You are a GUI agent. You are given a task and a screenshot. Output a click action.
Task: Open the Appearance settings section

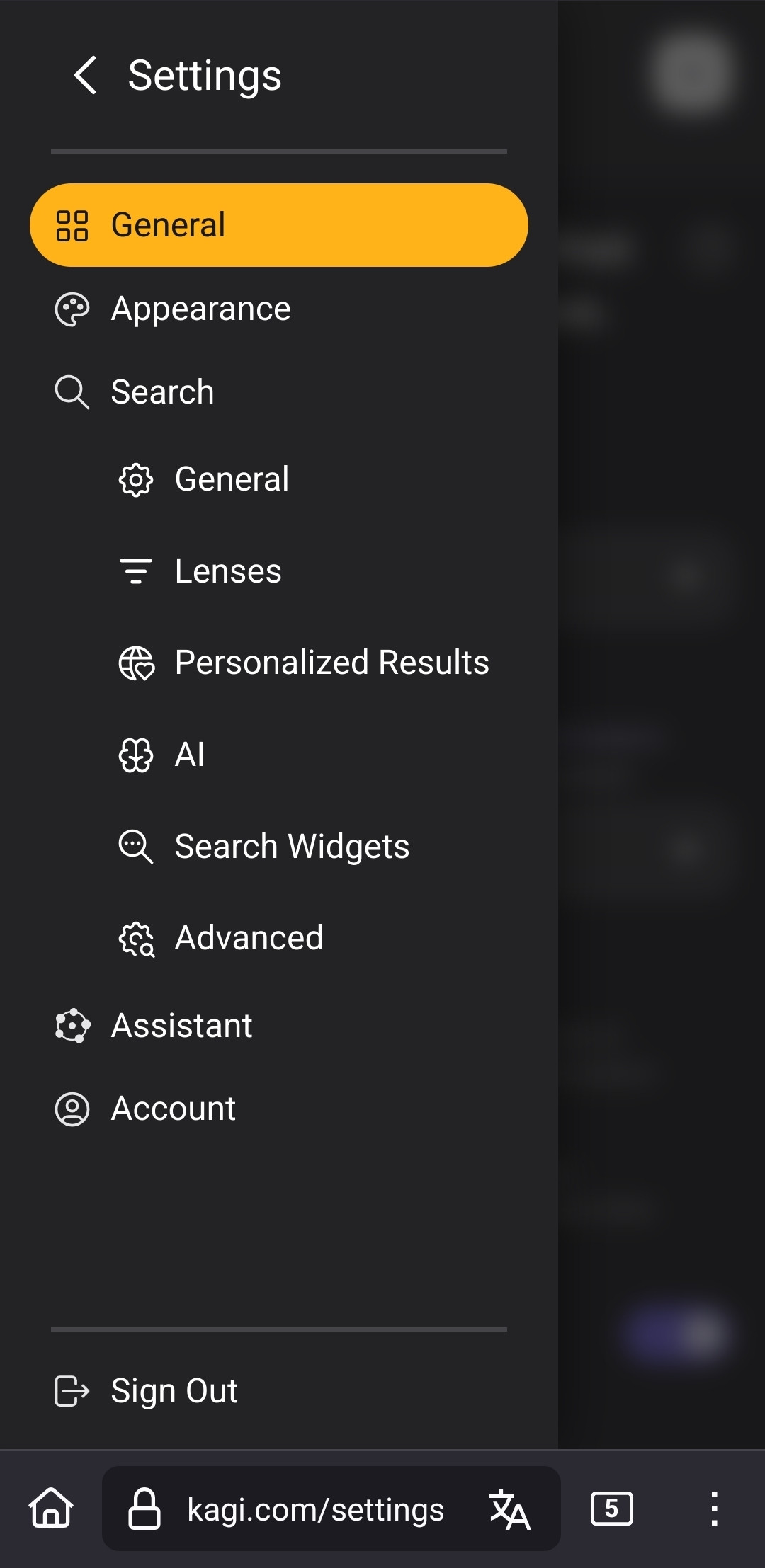(200, 309)
